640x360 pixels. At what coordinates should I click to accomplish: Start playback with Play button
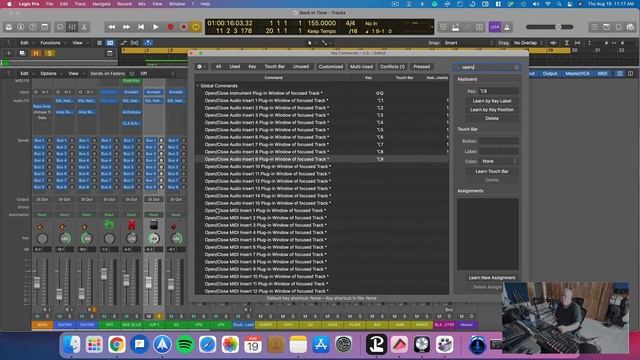coord(156,27)
